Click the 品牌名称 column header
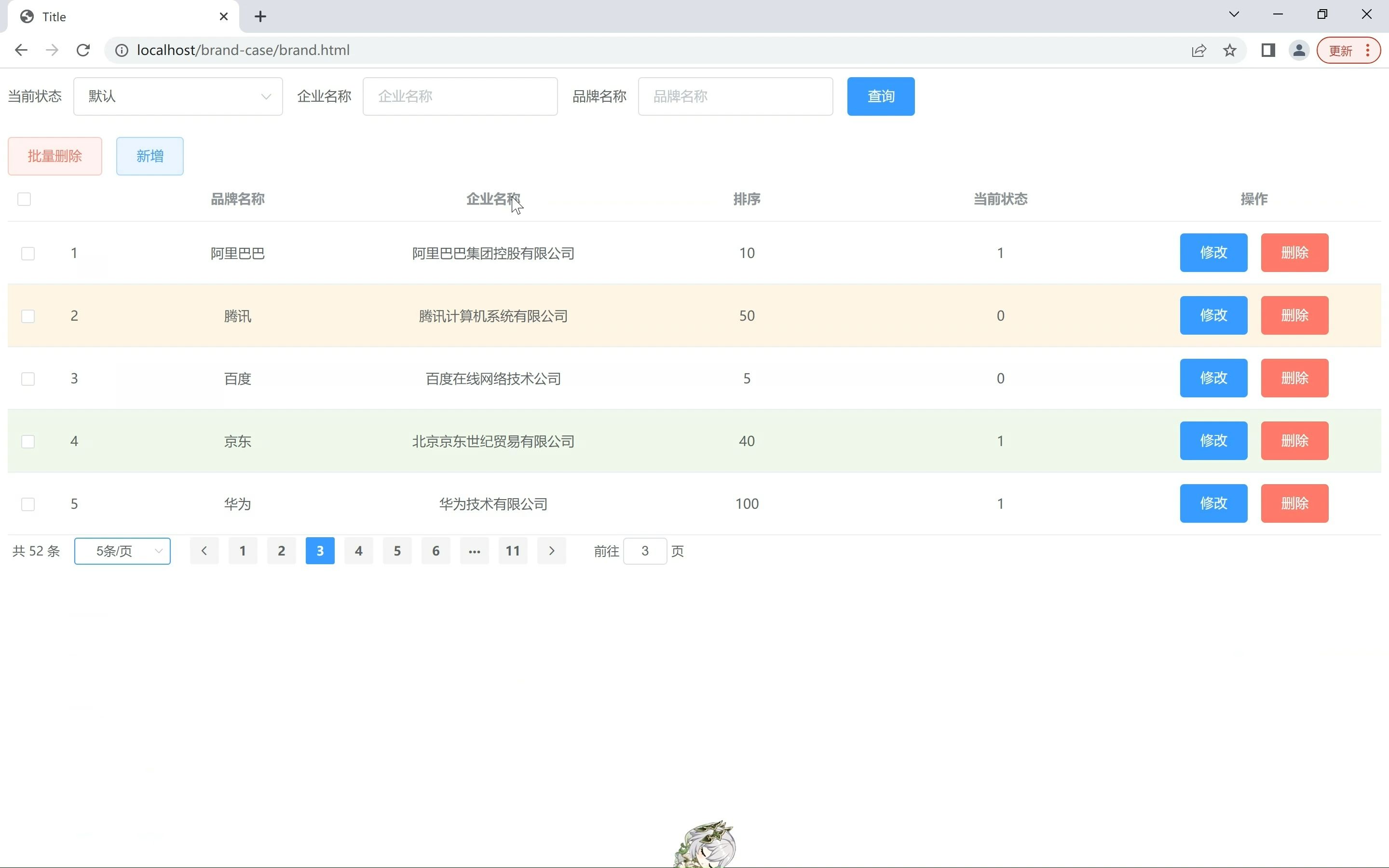 238,199
